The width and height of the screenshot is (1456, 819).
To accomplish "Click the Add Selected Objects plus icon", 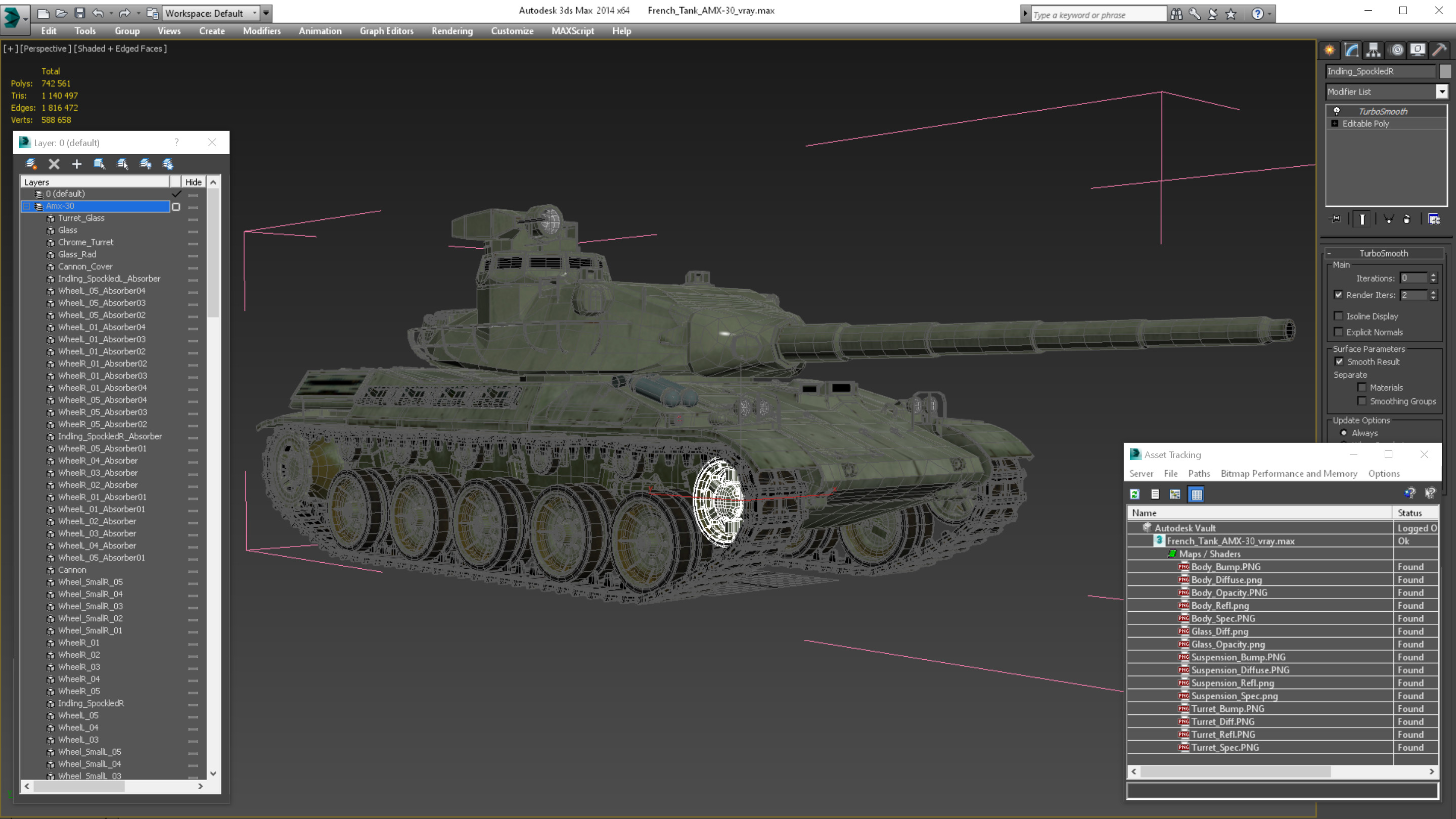I will (x=77, y=164).
